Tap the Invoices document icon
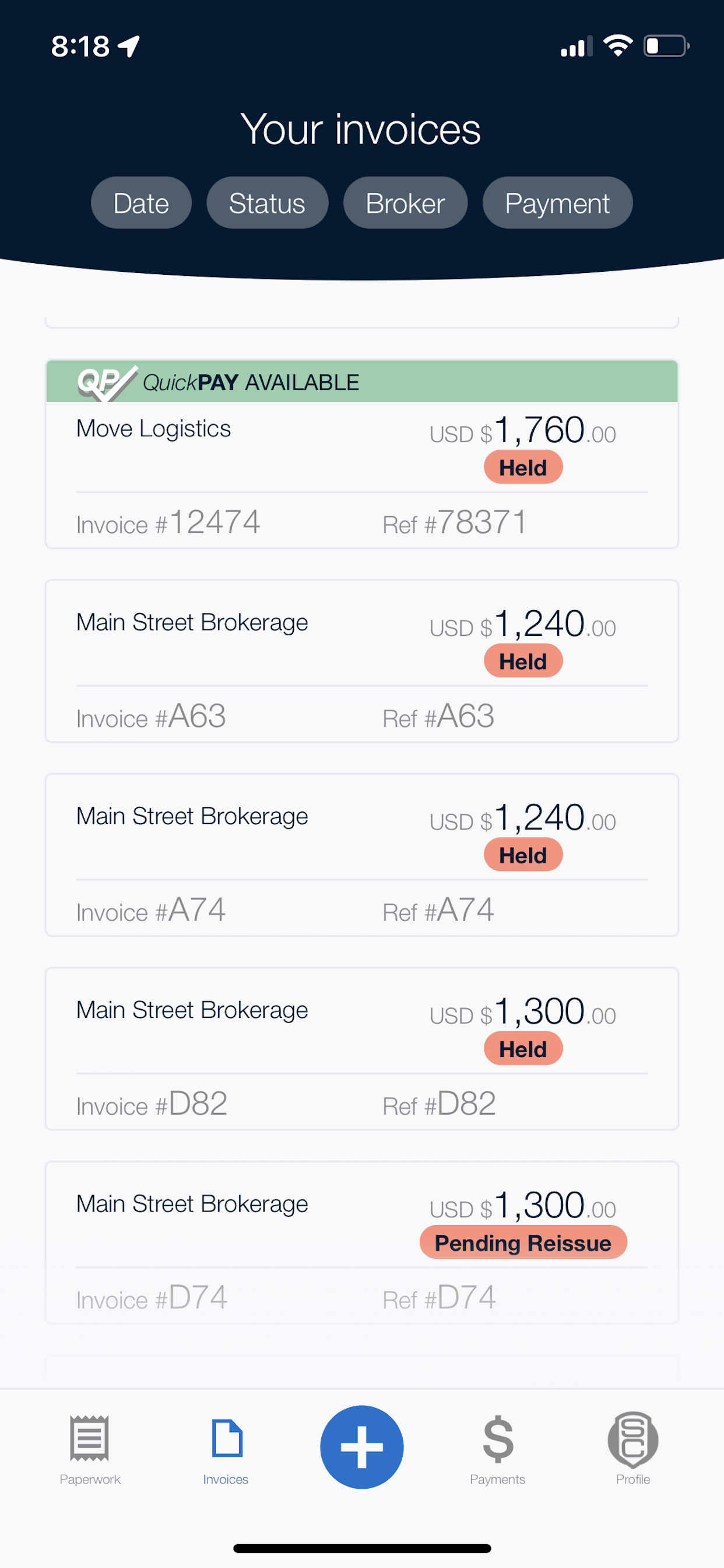Image resolution: width=724 pixels, height=1568 pixels. pos(226,1438)
